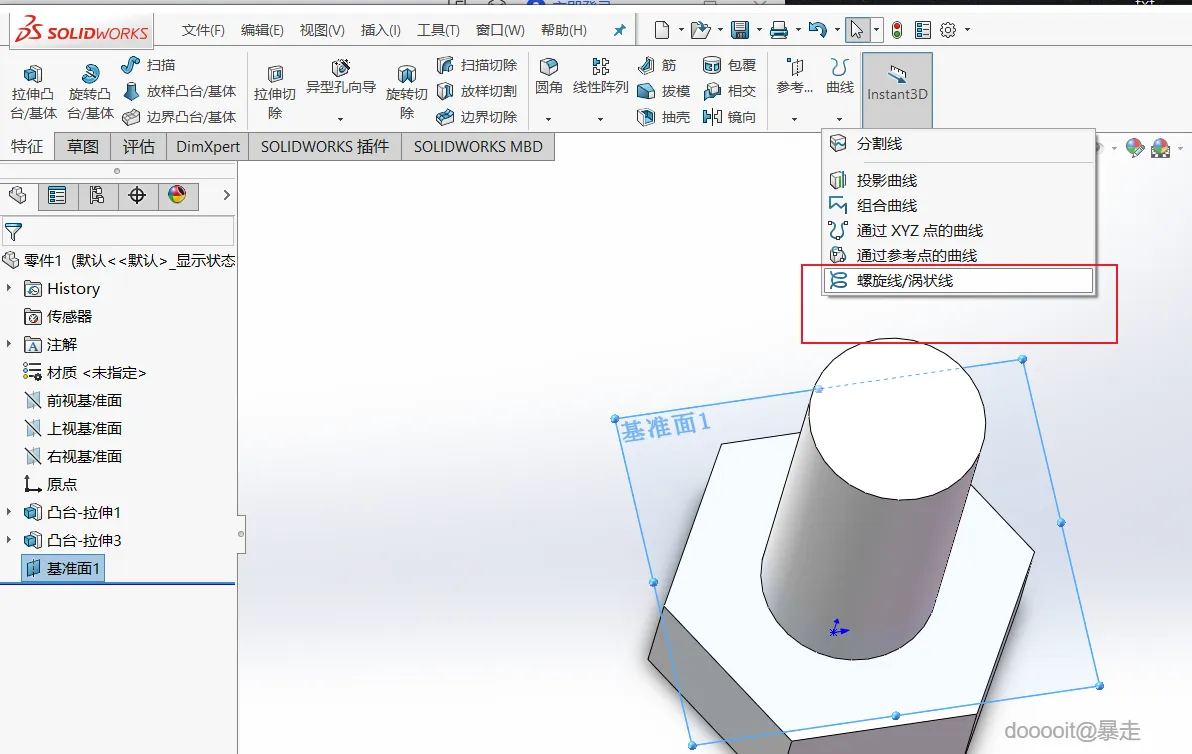The height and width of the screenshot is (754, 1192).
Task: Select Lofted Cut (放样切割)
Action: (477, 91)
